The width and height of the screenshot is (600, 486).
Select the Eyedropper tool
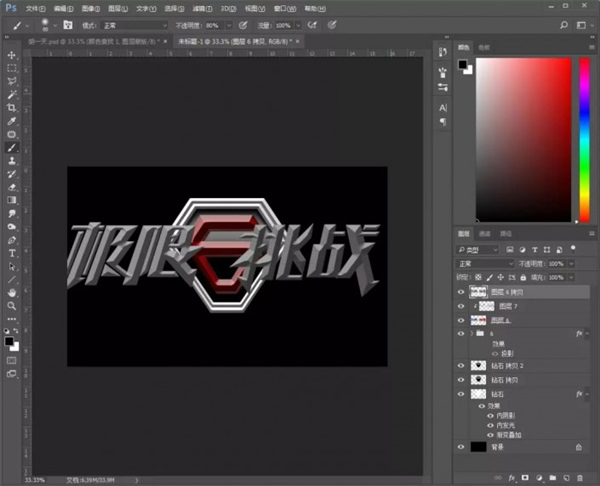11,121
